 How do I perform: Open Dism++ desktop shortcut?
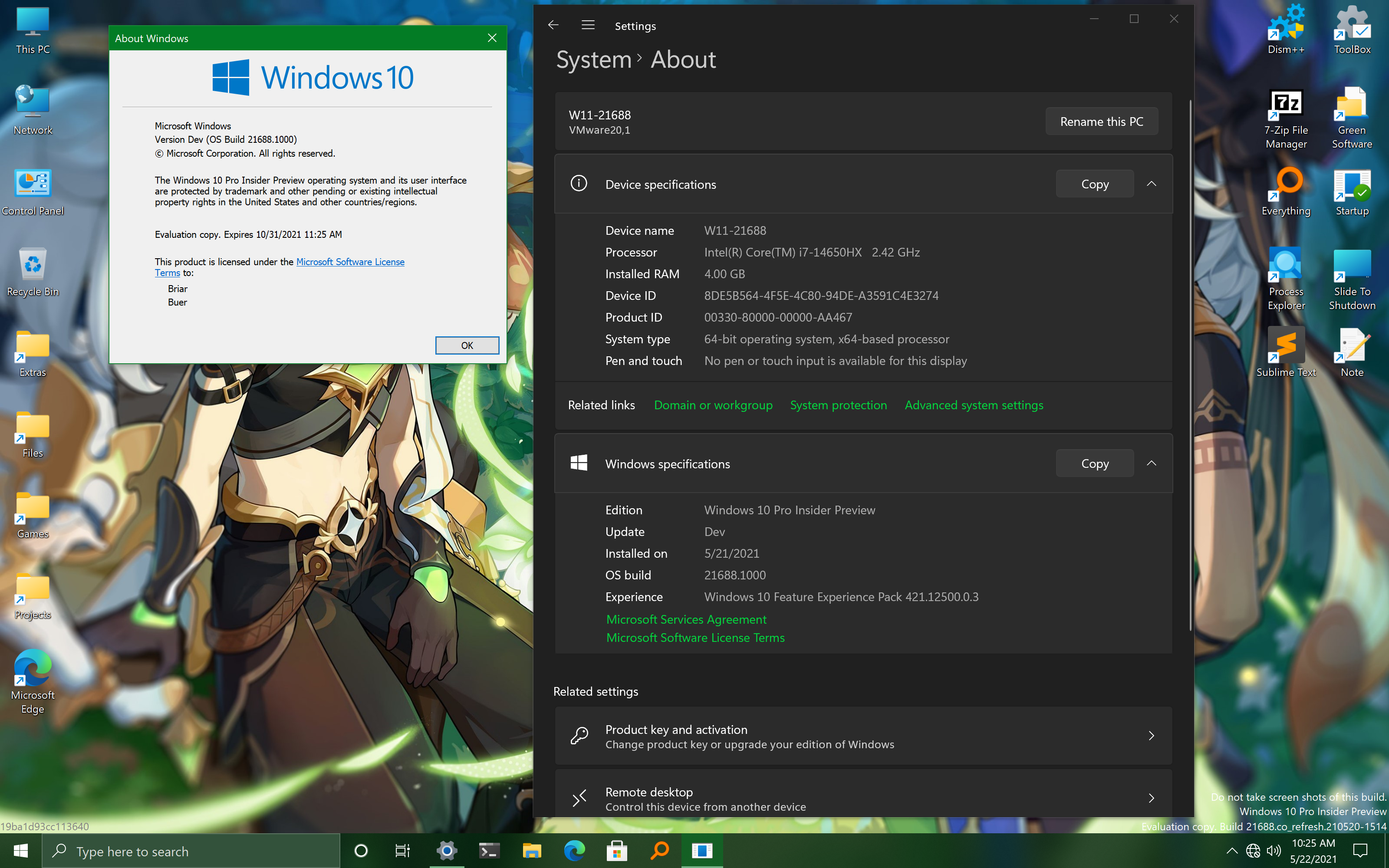[x=1286, y=27]
